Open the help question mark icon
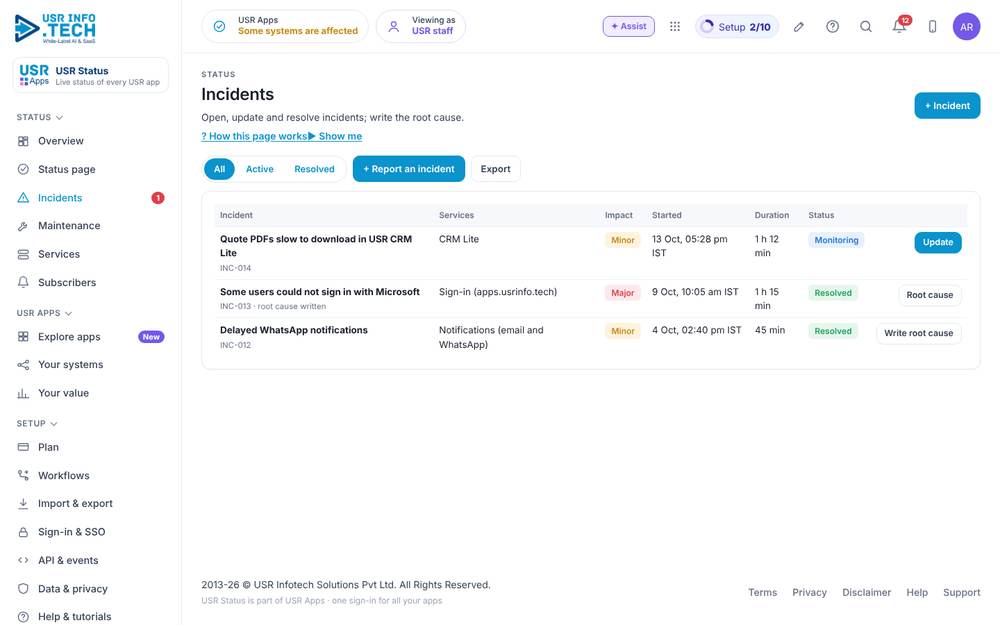The height and width of the screenshot is (625, 1000). (832, 26)
